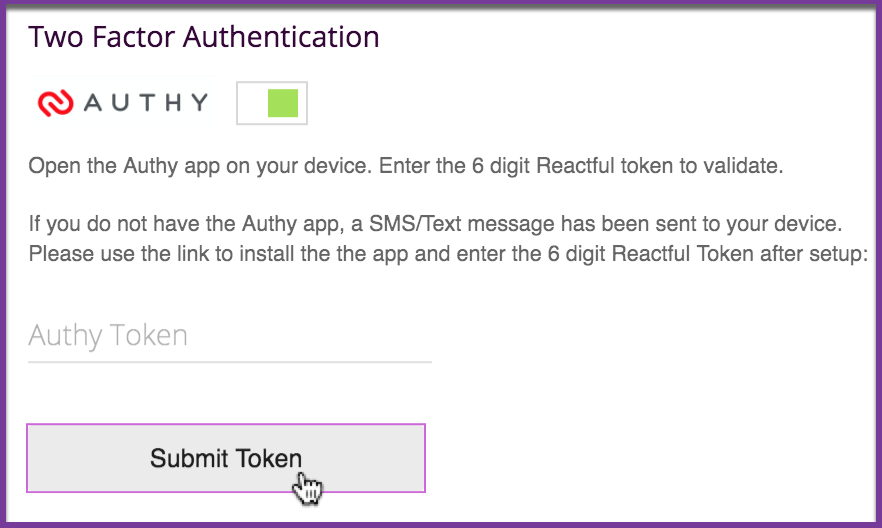
Task: Click the word "link" in the install instructions
Action: point(218,253)
